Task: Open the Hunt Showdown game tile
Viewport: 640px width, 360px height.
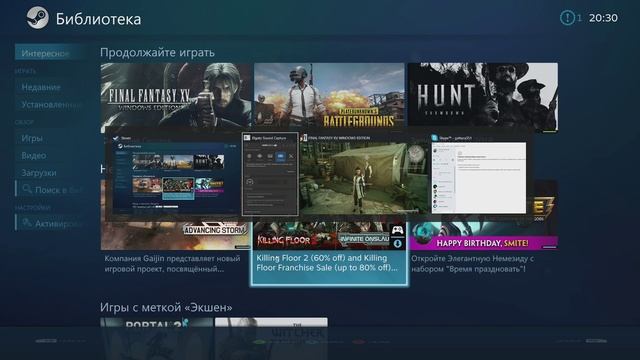Action: 483,97
